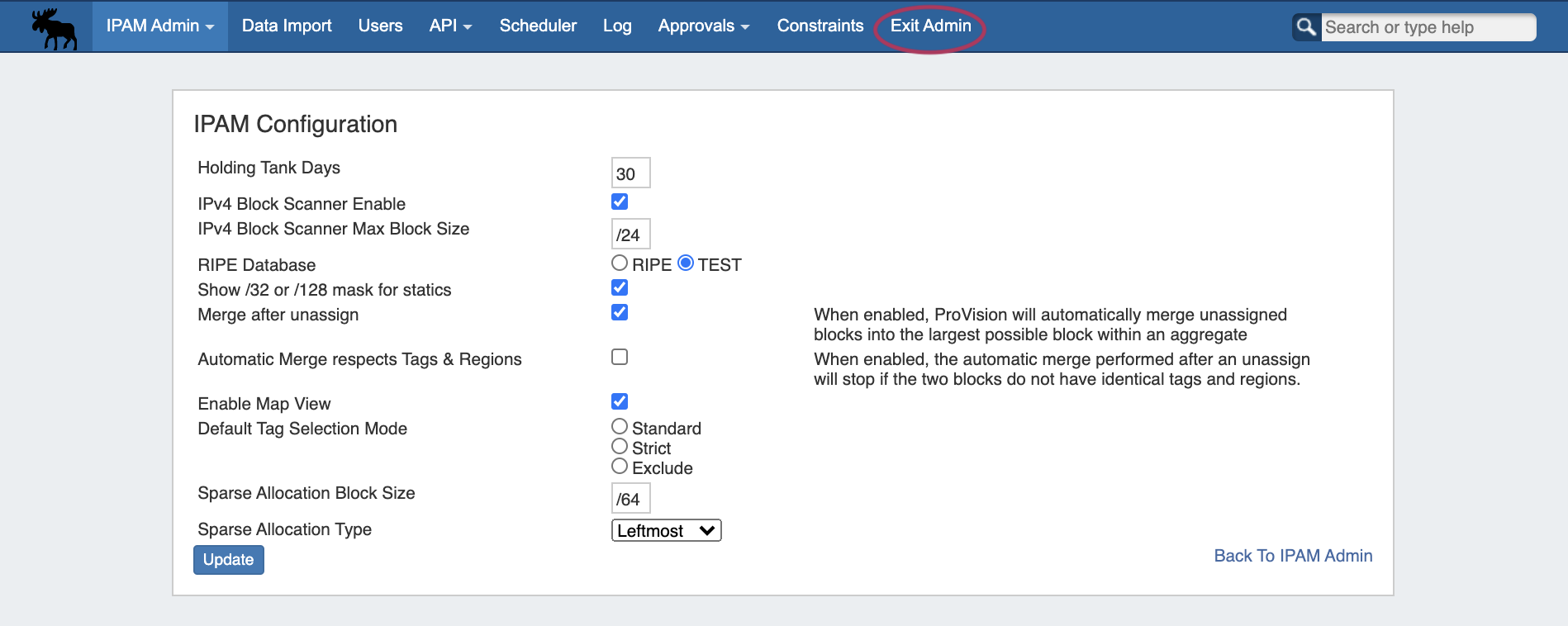This screenshot has width=1568, height=626.
Task: Toggle IPv4 Block Scanner Enable checkbox
Action: pos(620,202)
